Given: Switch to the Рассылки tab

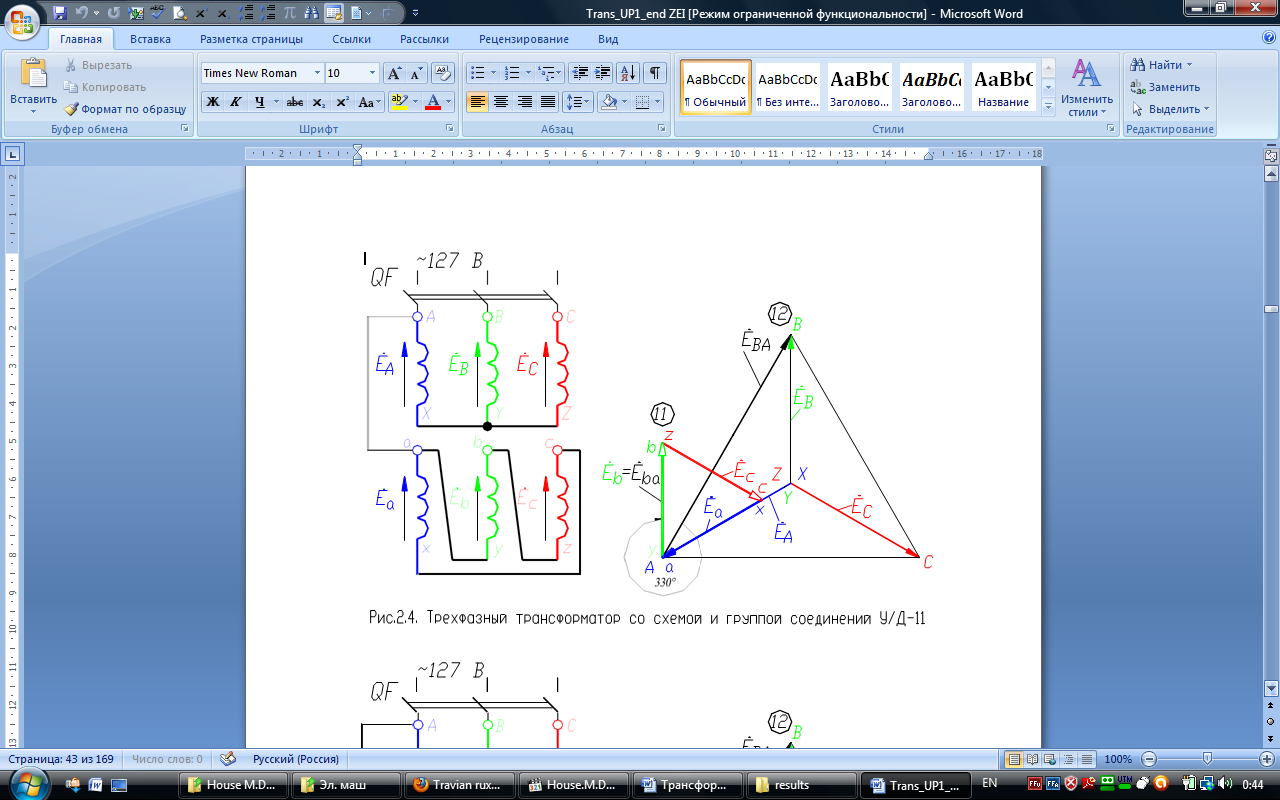Looking at the screenshot, I should point(424,39).
